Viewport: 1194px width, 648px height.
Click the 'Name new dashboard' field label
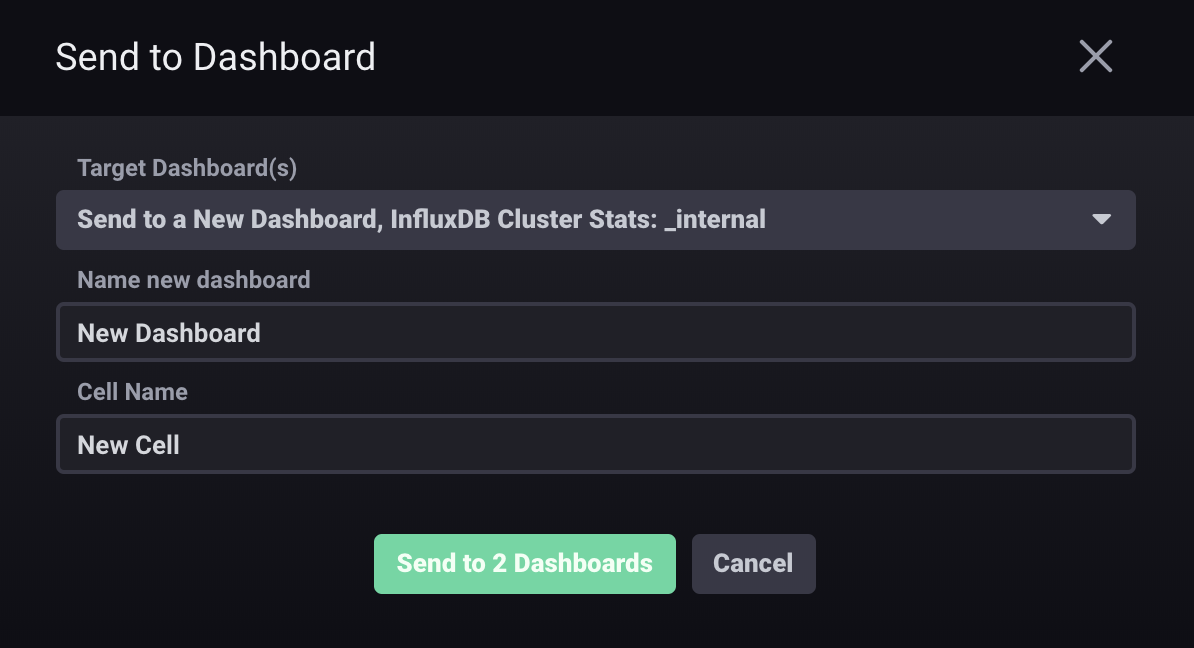click(193, 280)
